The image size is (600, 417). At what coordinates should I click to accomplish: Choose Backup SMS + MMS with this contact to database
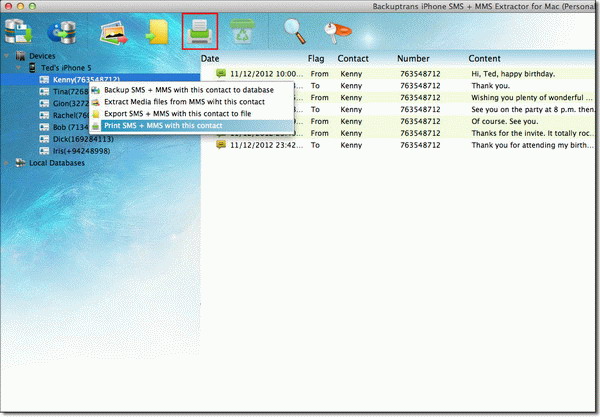(x=191, y=90)
